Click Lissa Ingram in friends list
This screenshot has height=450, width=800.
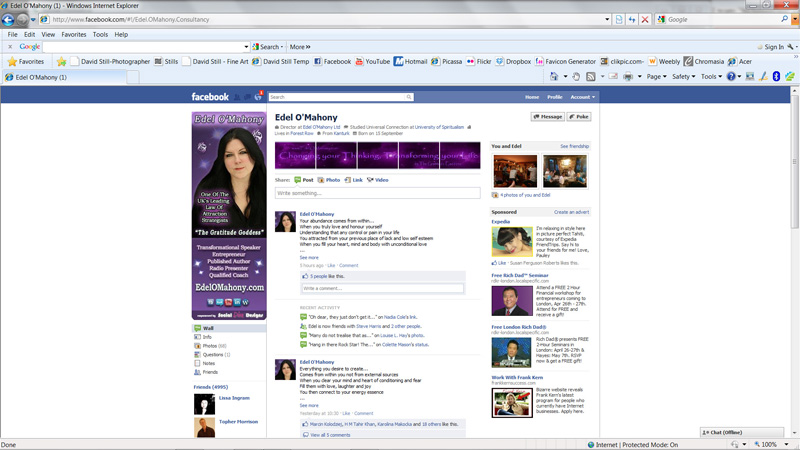coord(234,398)
